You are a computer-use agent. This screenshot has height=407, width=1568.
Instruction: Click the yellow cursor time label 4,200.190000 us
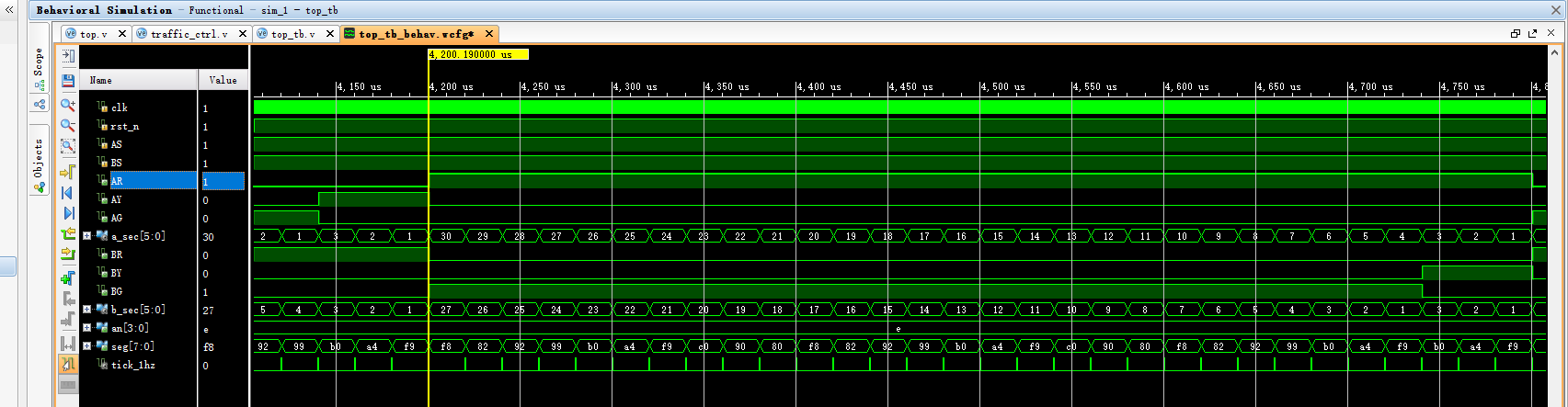(478, 54)
